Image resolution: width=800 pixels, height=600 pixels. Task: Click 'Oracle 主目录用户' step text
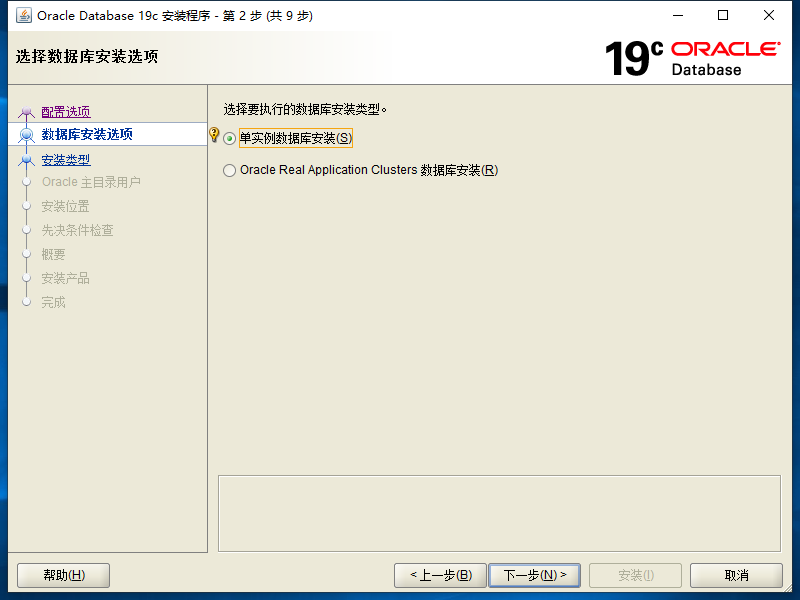pyautogui.click(x=91, y=182)
